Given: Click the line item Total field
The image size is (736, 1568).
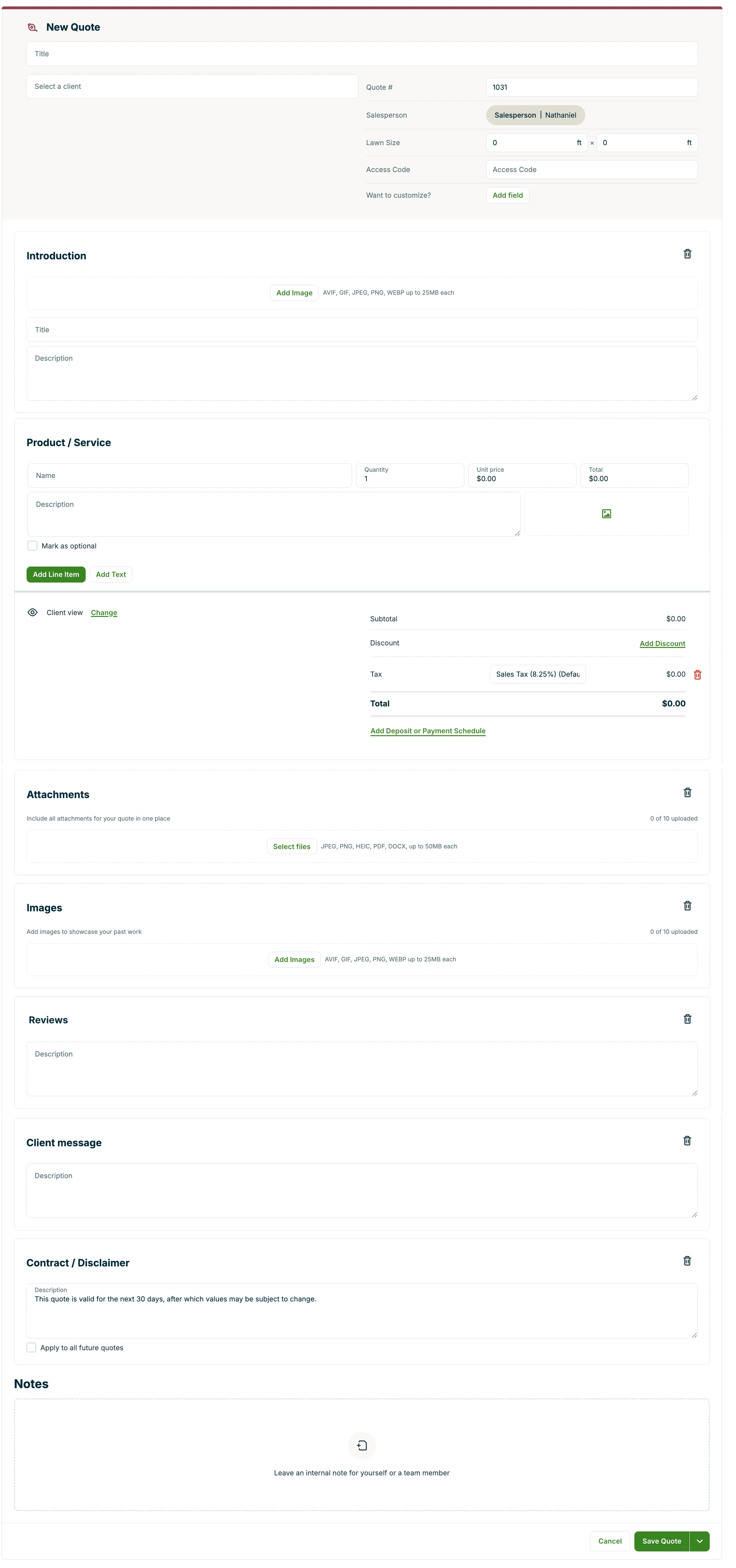Looking at the screenshot, I should 634,476.
